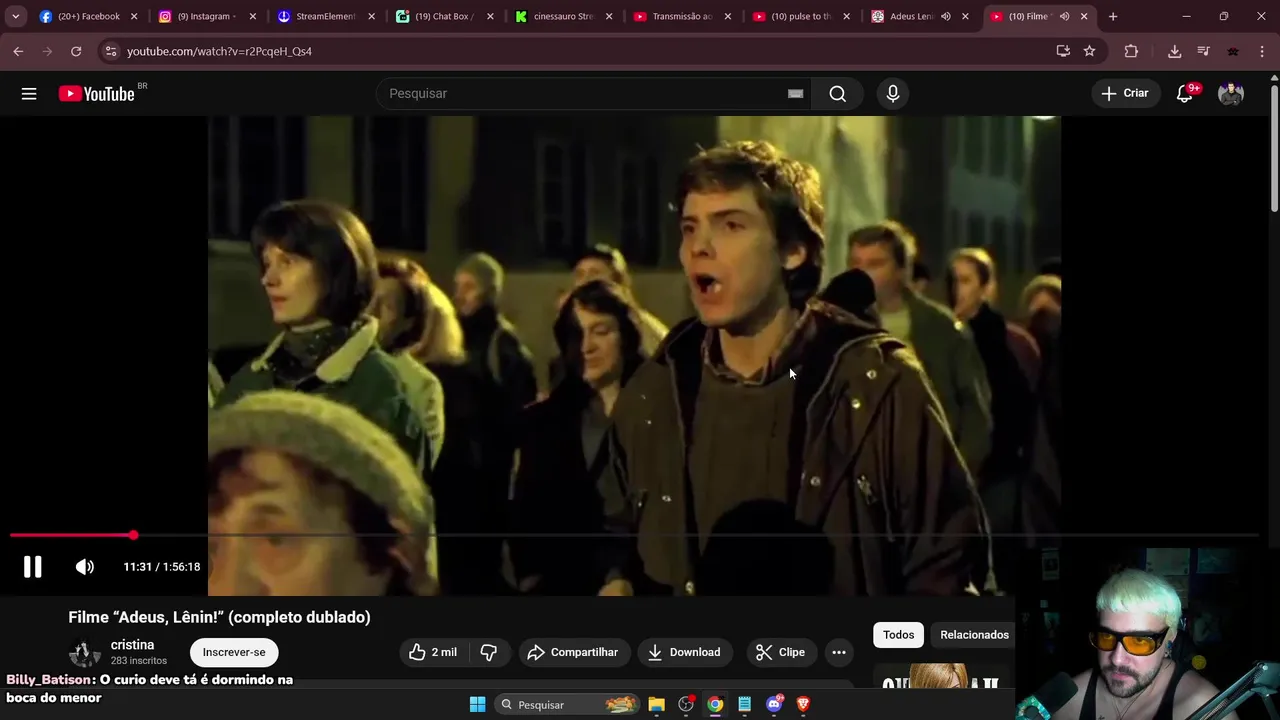Click the address bar URL

click(219, 51)
